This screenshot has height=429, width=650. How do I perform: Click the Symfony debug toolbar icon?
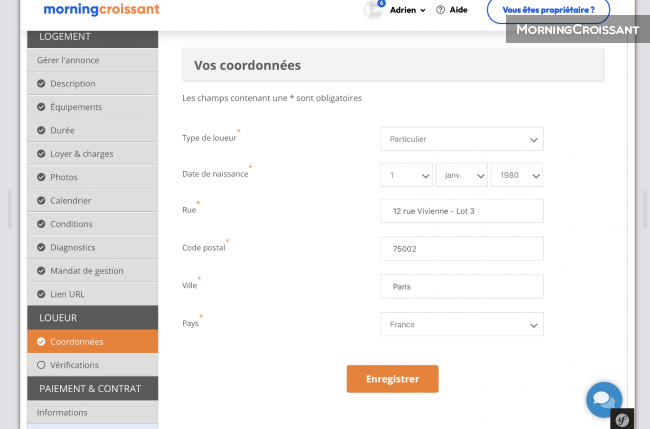[x=620, y=420]
